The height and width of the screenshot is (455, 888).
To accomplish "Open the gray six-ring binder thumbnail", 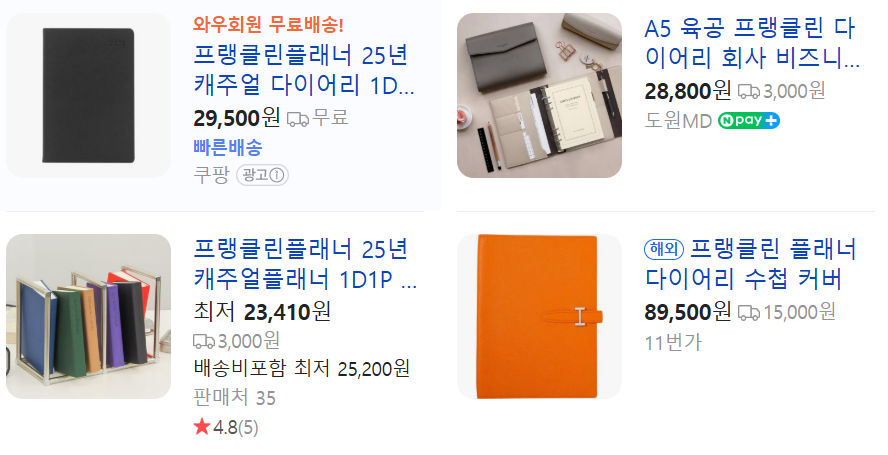I will (539, 95).
